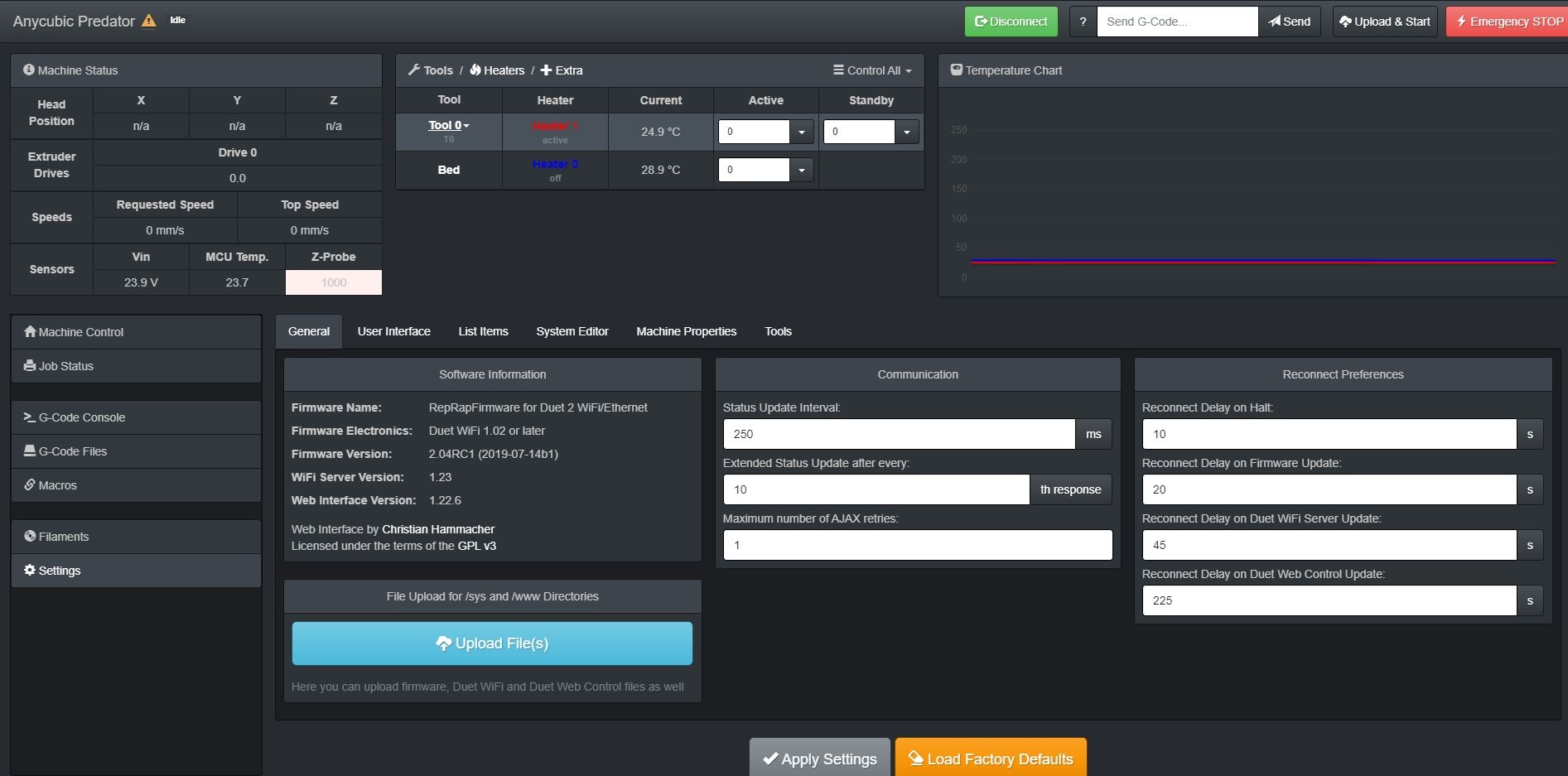Click the Temperature Chart panel icon
The width and height of the screenshot is (1568, 776).
(x=957, y=70)
